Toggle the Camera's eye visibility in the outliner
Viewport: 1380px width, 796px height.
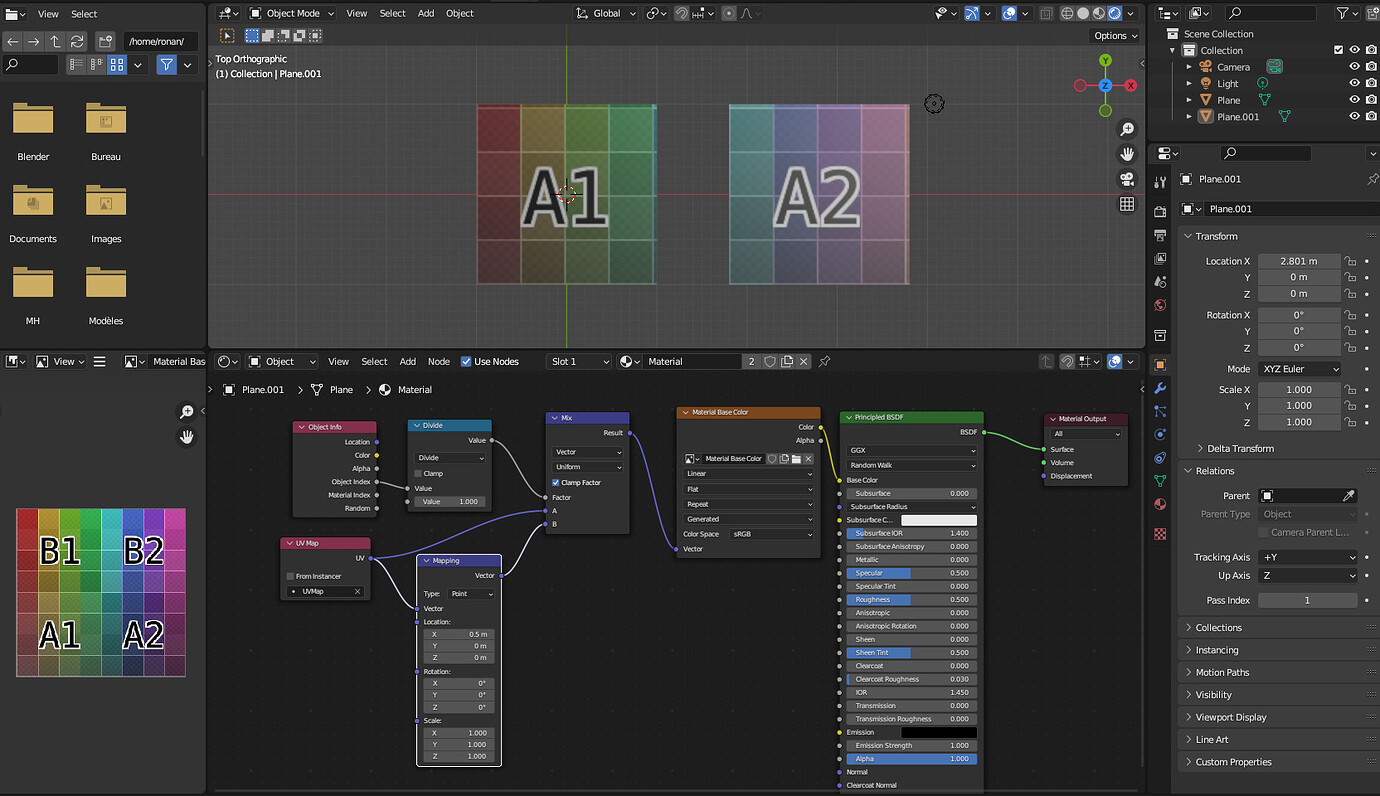point(1354,66)
